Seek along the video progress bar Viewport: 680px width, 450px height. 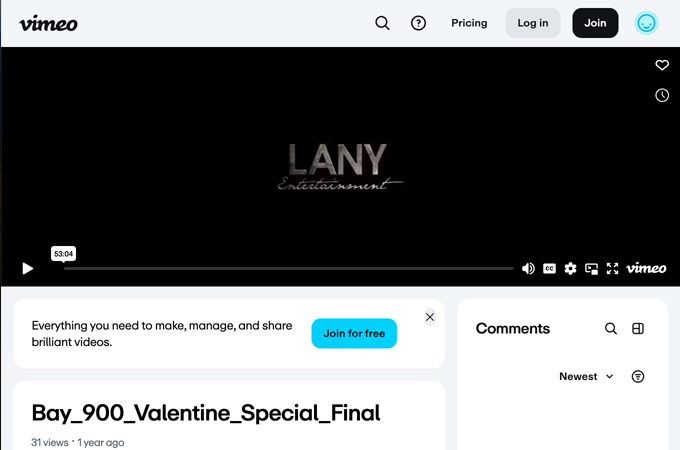point(288,268)
